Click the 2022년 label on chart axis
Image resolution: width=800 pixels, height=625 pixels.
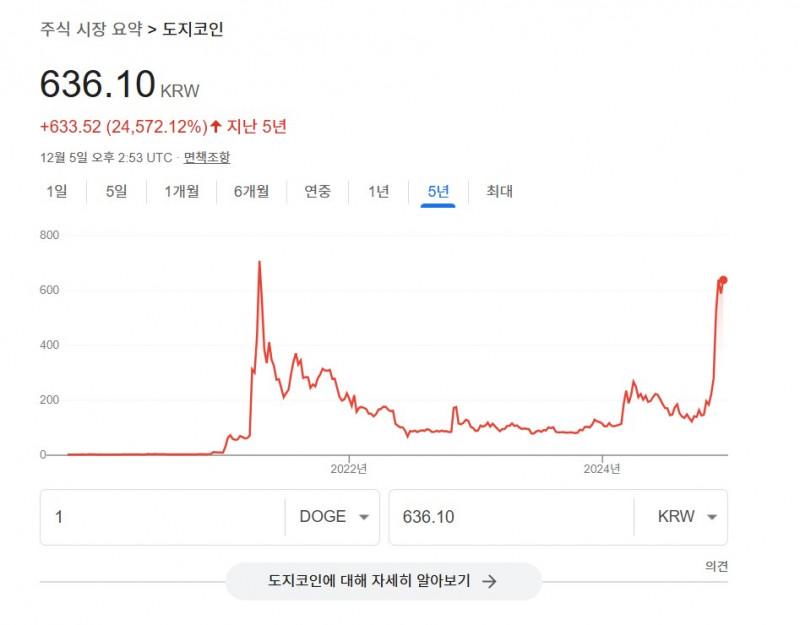point(349,468)
